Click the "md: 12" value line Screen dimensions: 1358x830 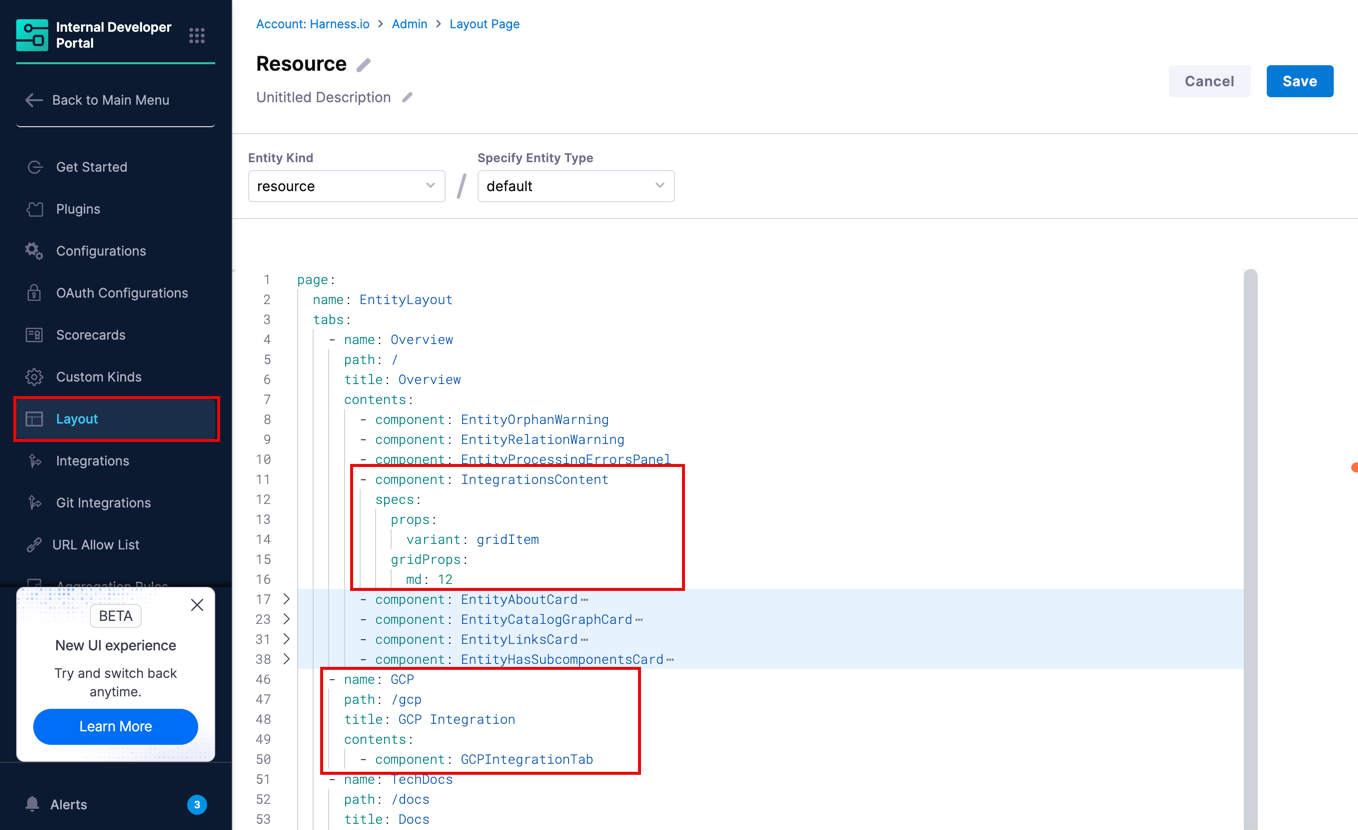[x=429, y=580]
